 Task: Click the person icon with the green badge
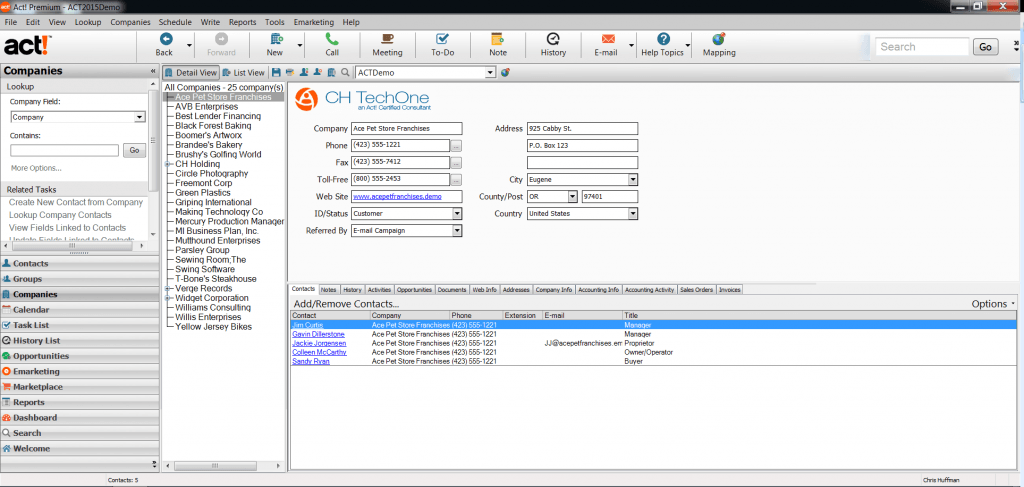(304, 72)
